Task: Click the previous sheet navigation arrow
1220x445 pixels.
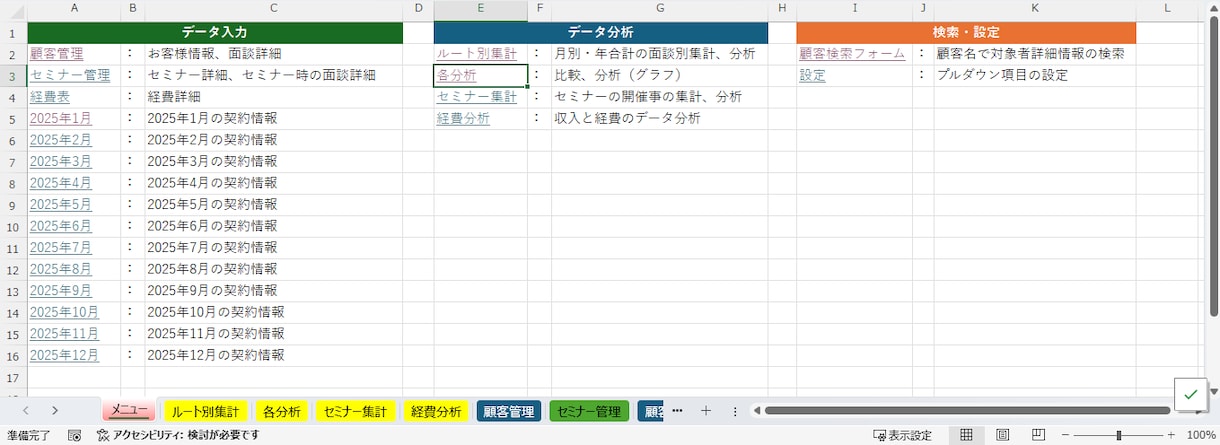Action: click(25, 411)
